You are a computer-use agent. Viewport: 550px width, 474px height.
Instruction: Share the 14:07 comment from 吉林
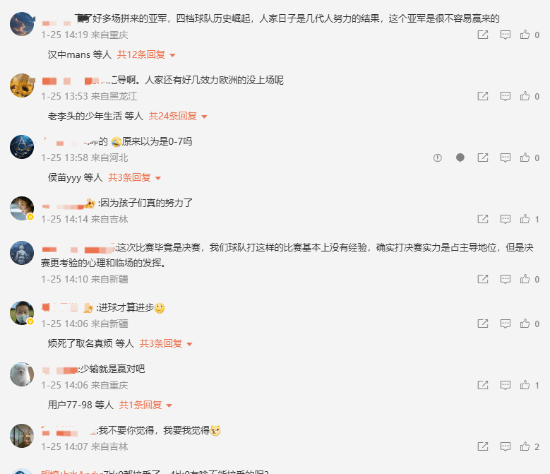[483, 446]
